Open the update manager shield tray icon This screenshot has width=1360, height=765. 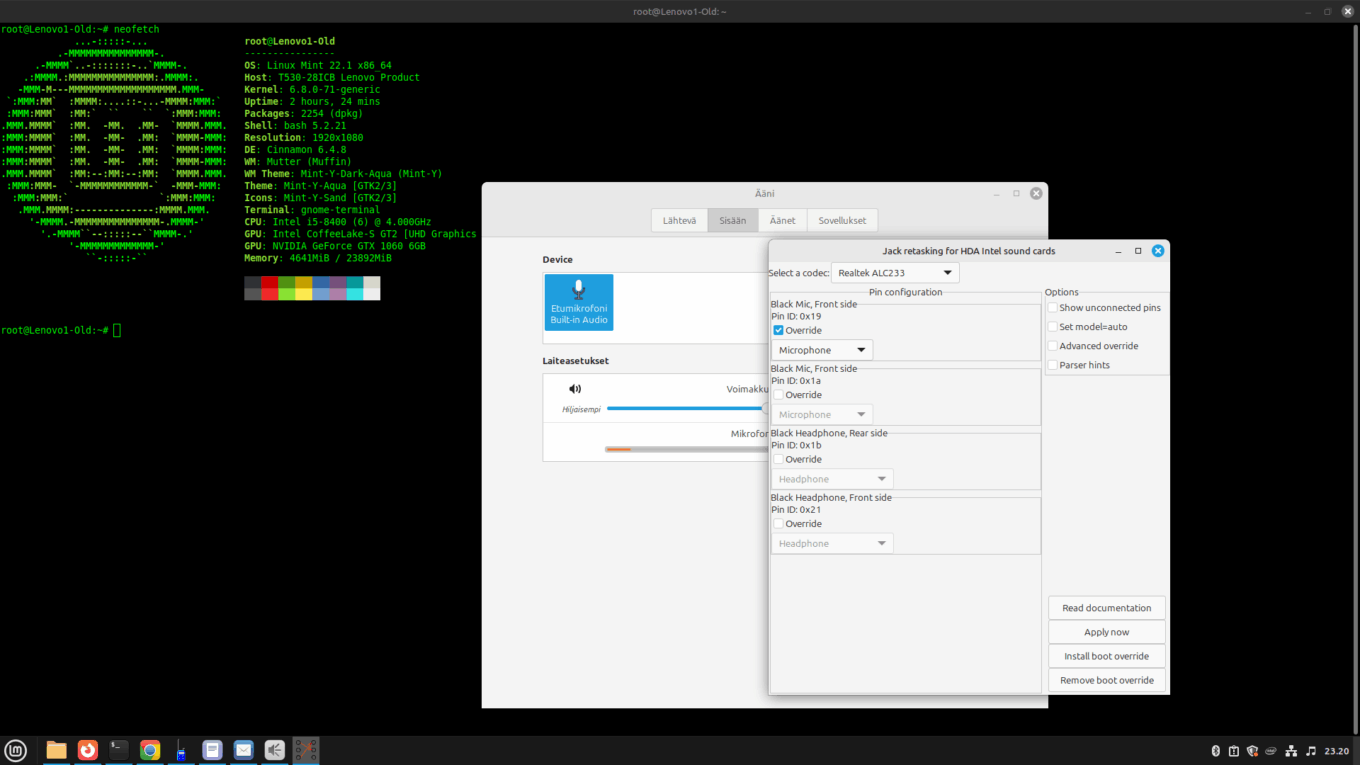(1252, 751)
